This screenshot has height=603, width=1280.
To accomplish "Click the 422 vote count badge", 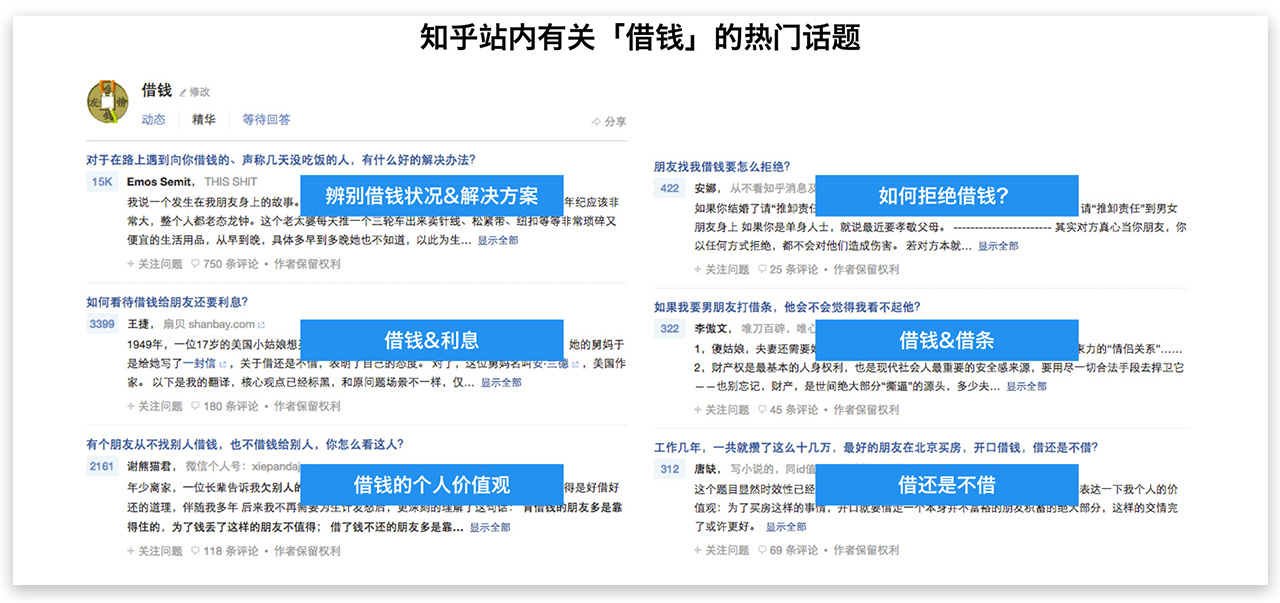I will pyautogui.click(x=670, y=188).
